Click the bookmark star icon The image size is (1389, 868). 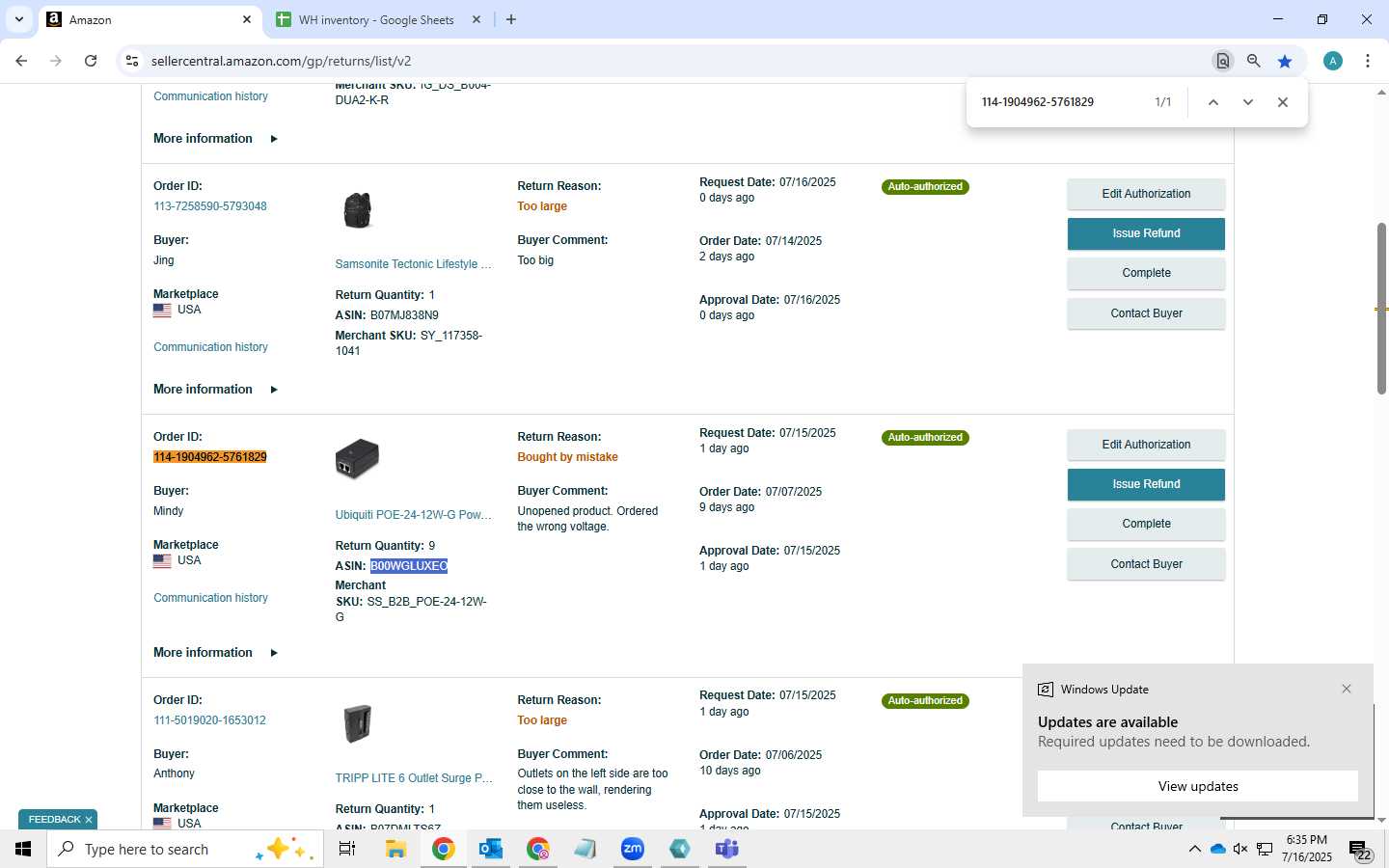1285,61
